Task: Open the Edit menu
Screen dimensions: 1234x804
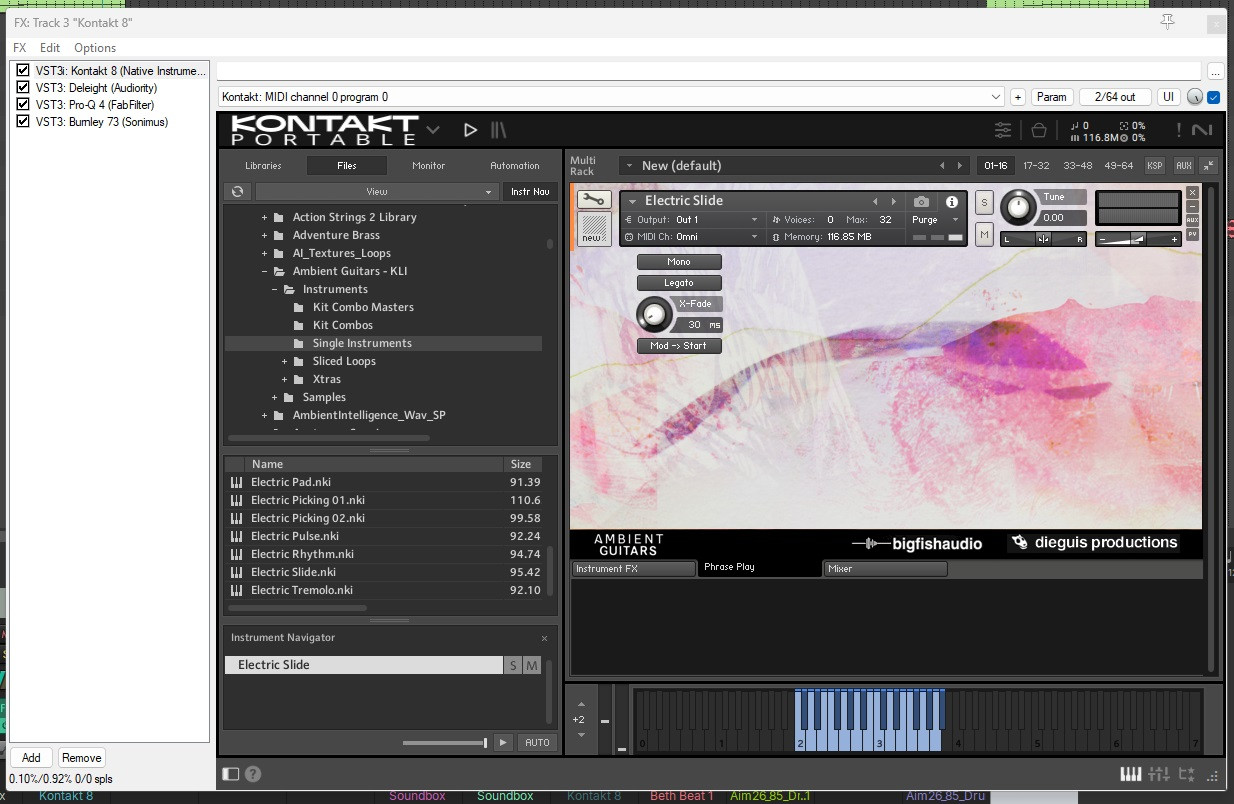Action: tap(50, 48)
